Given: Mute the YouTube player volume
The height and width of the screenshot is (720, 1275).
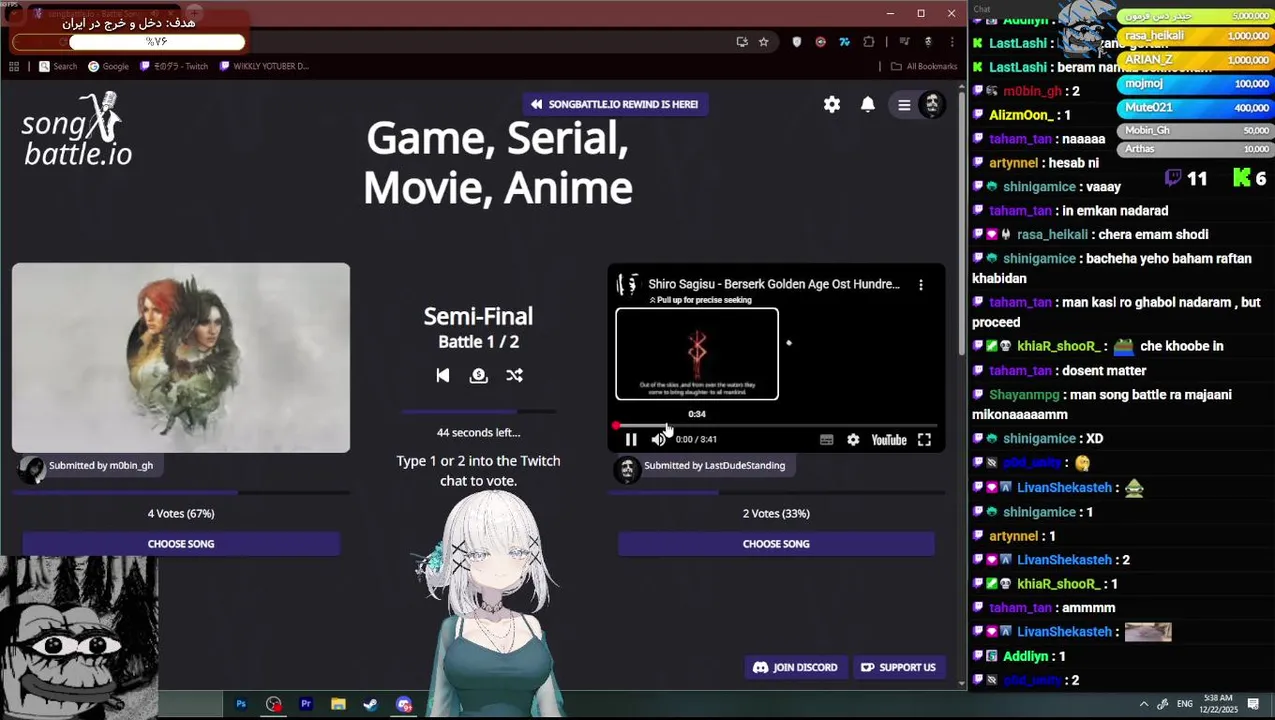Looking at the screenshot, I should click(x=659, y=440).
